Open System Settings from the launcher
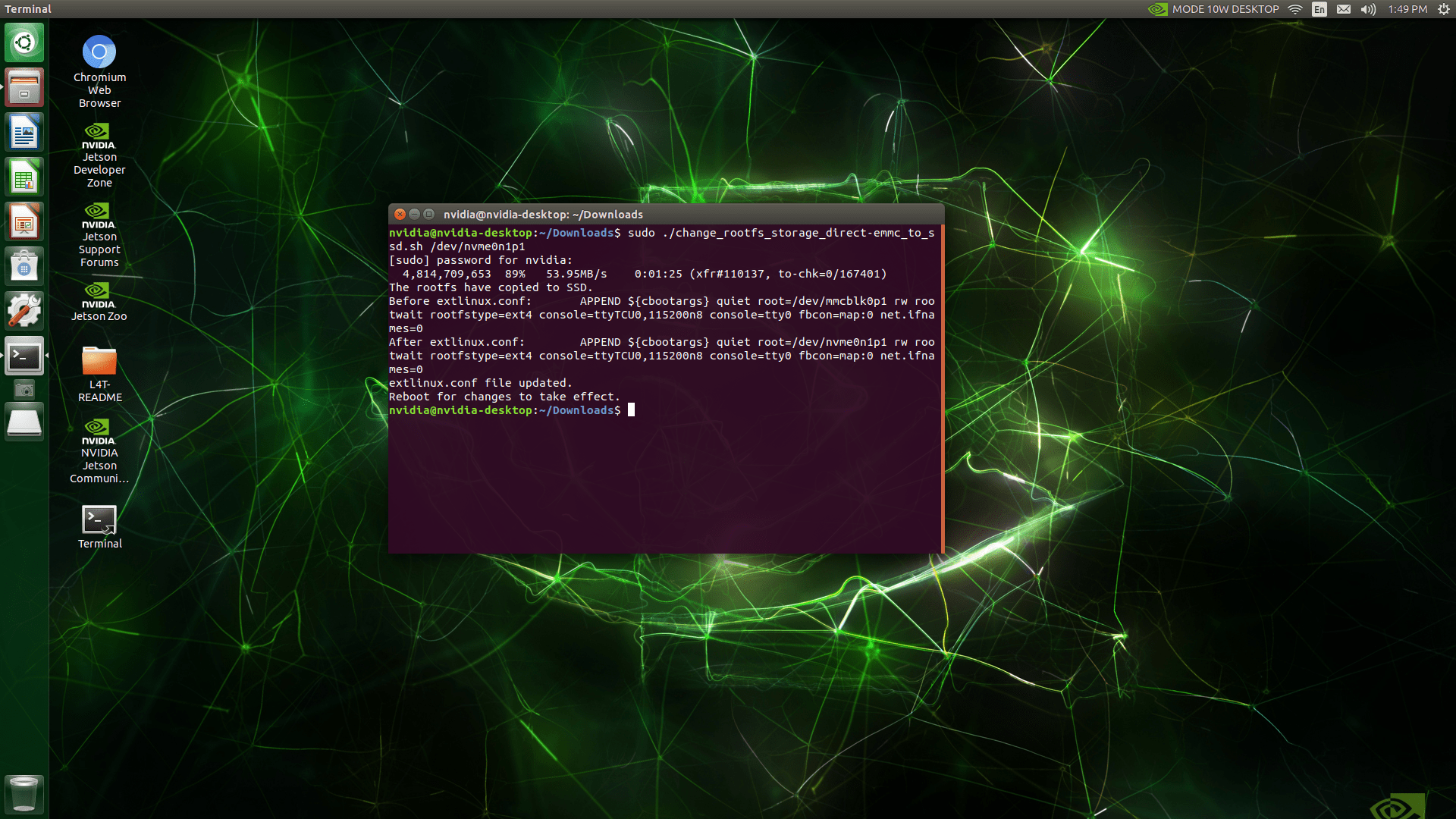Viewport: 1456px width, 819px height. coord(24,311)
